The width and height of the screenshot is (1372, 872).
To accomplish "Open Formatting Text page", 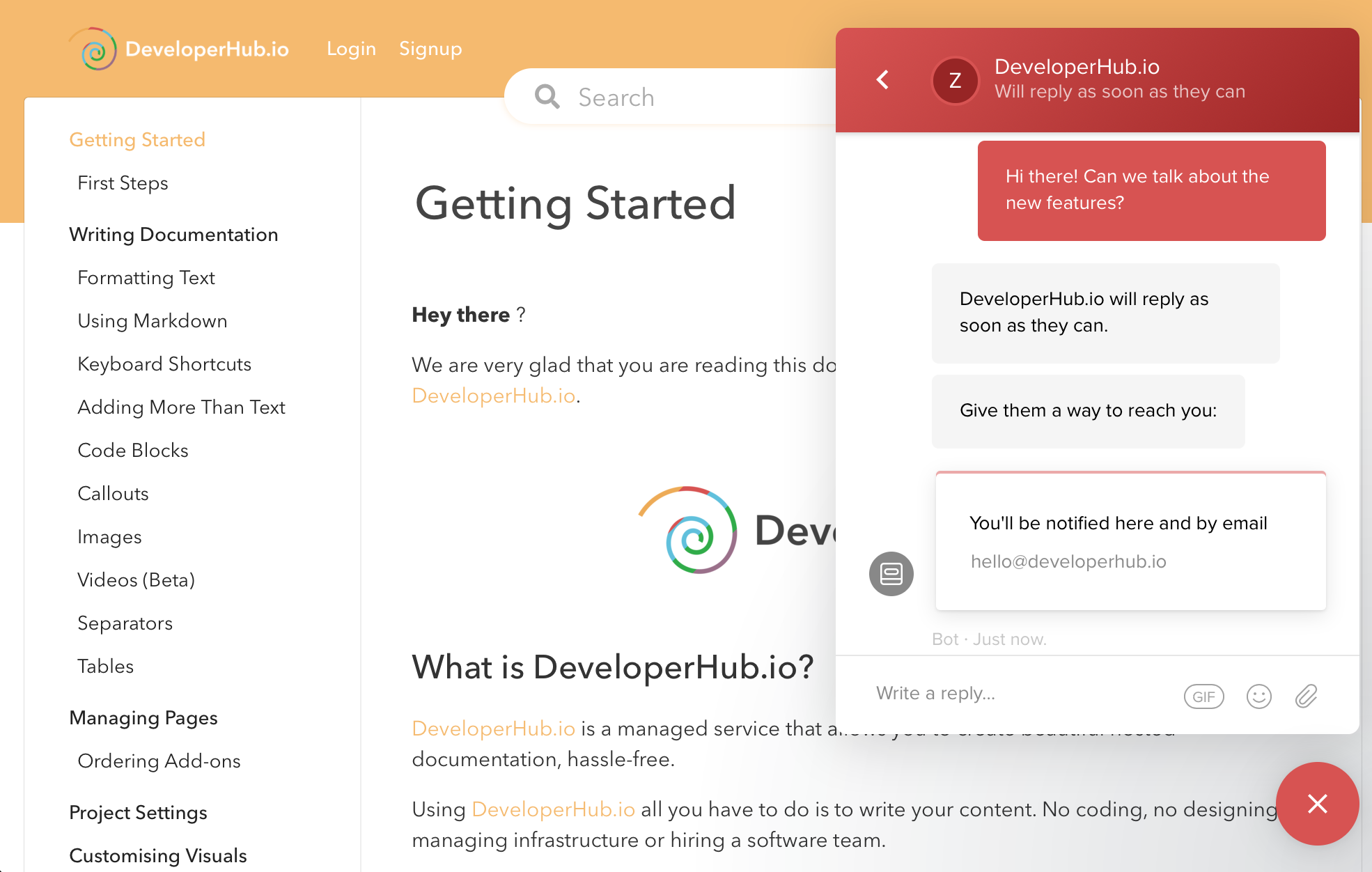I will coord(146,277).
